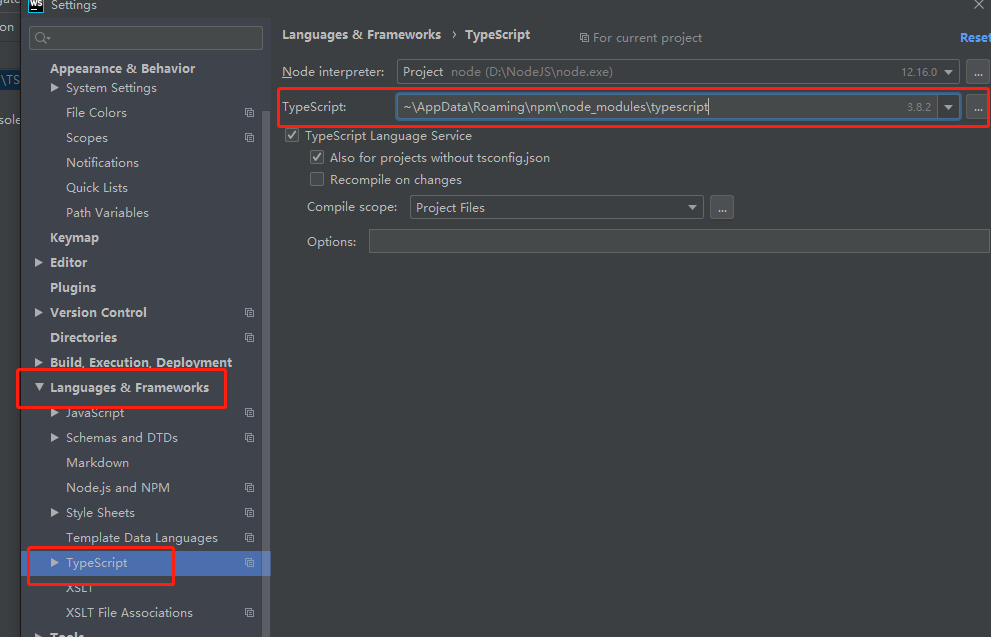Click project-level icon beside Style Sheets
Image resolution: width=991 pixels, height=637 pixels.
(250, 513)
